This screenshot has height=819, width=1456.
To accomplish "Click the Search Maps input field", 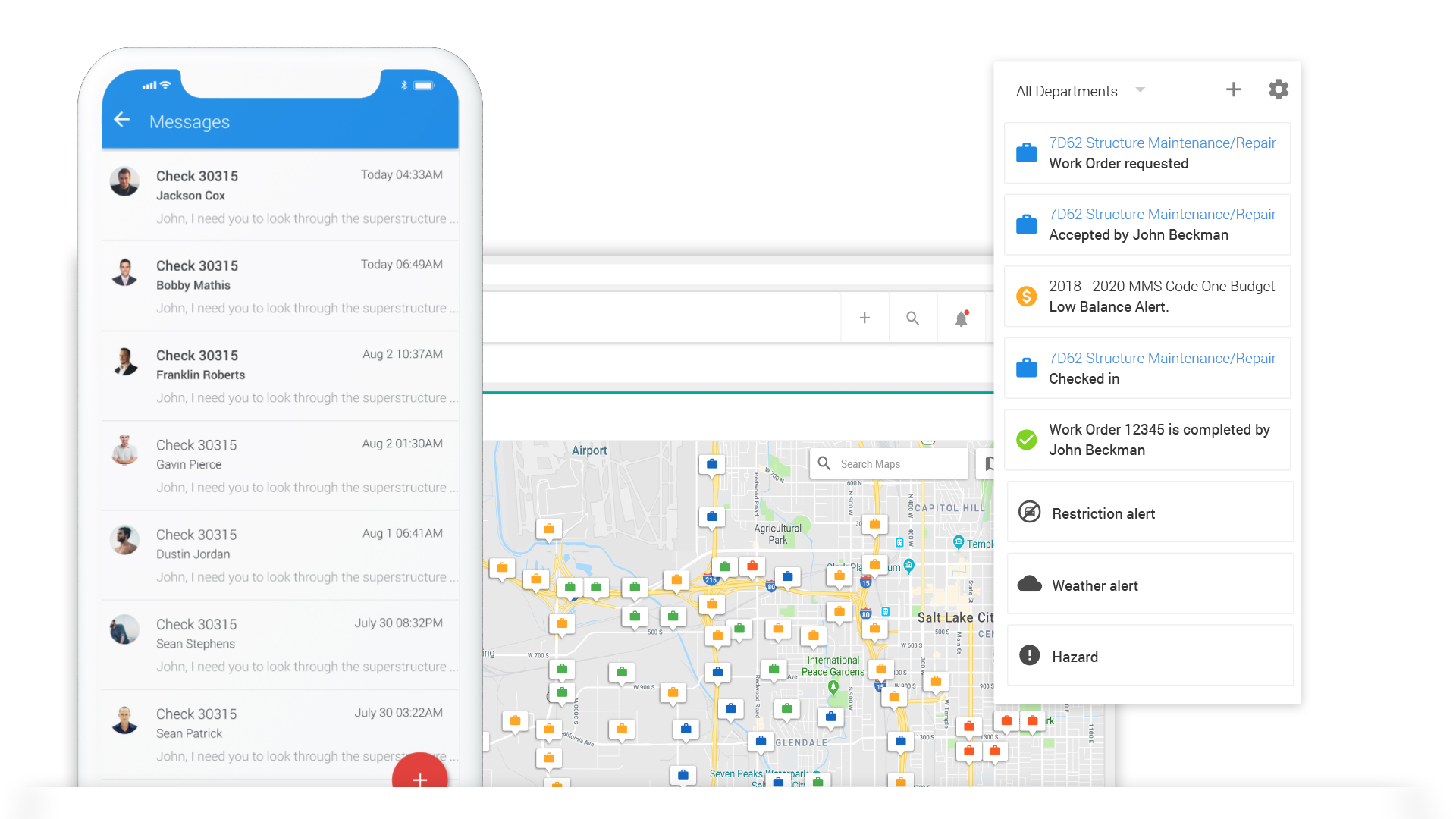I will tap(889, 463).
